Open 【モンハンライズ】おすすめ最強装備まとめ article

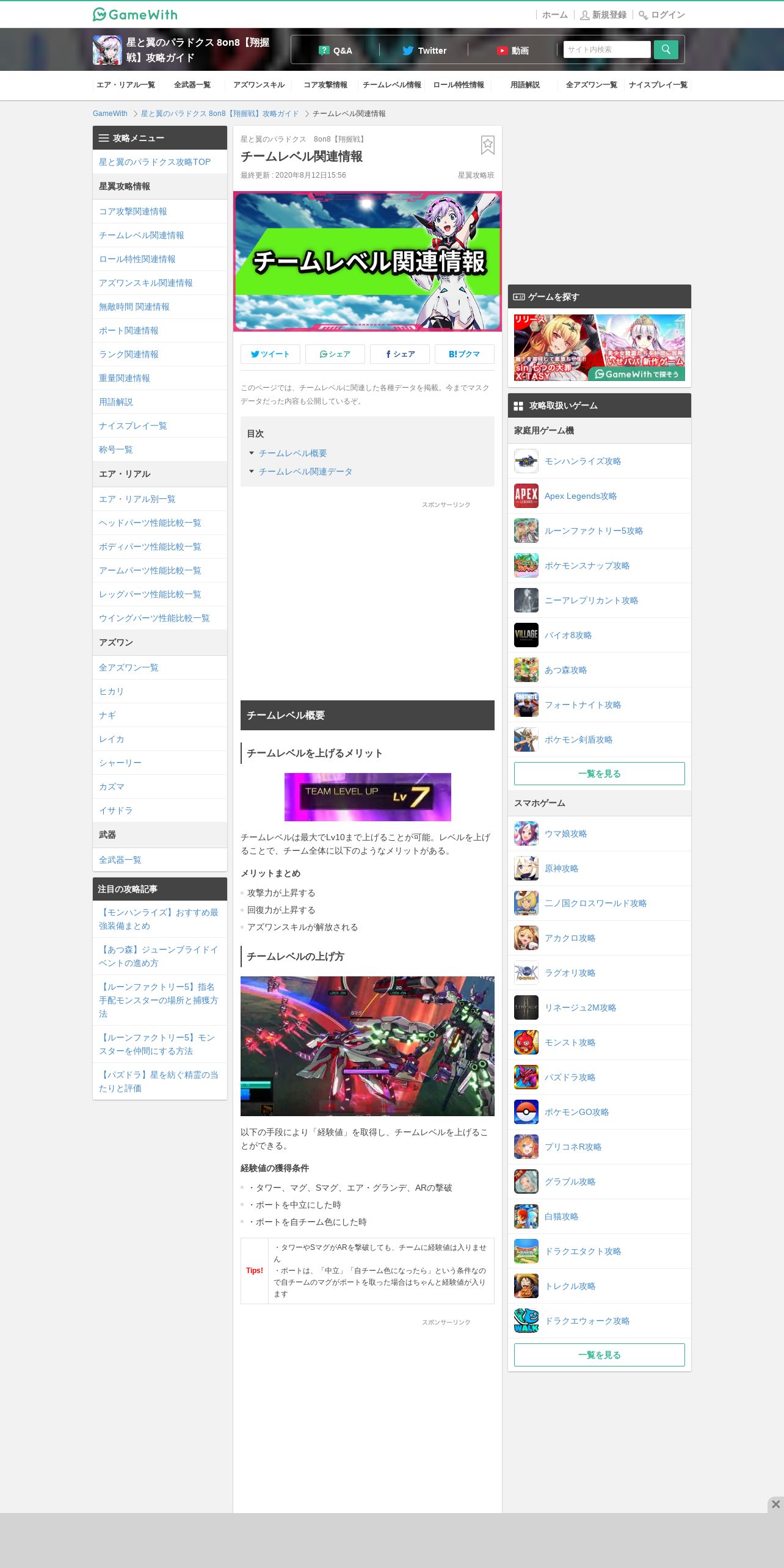click(159, 919)
